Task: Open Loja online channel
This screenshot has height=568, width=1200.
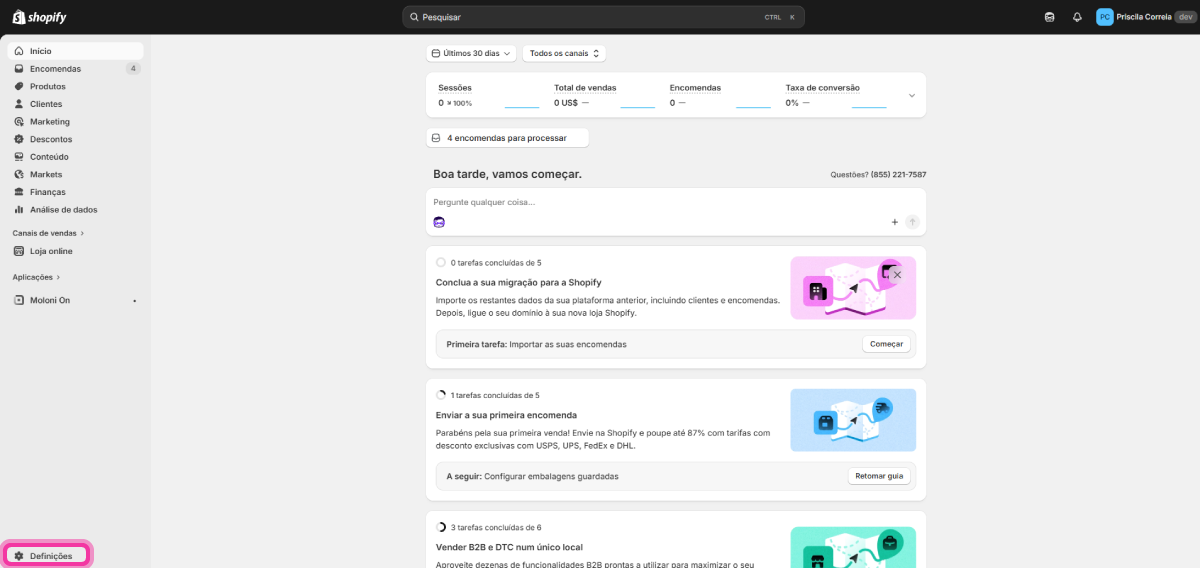Action: (x=75, y=251)
